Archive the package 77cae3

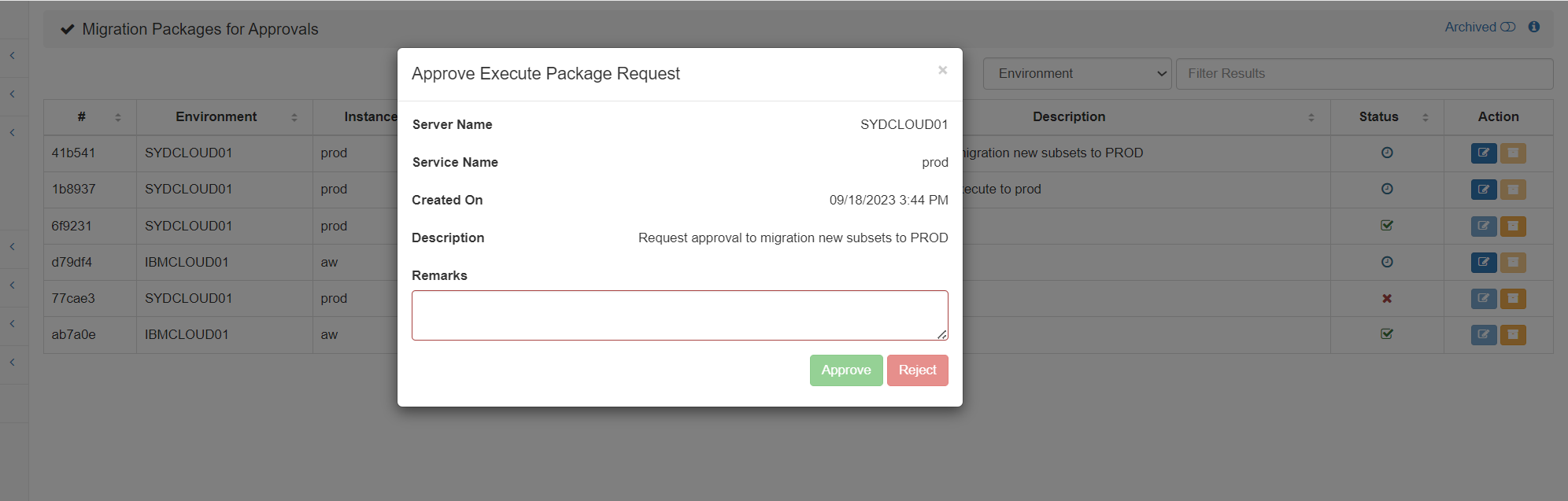[x=1512, y=299]
